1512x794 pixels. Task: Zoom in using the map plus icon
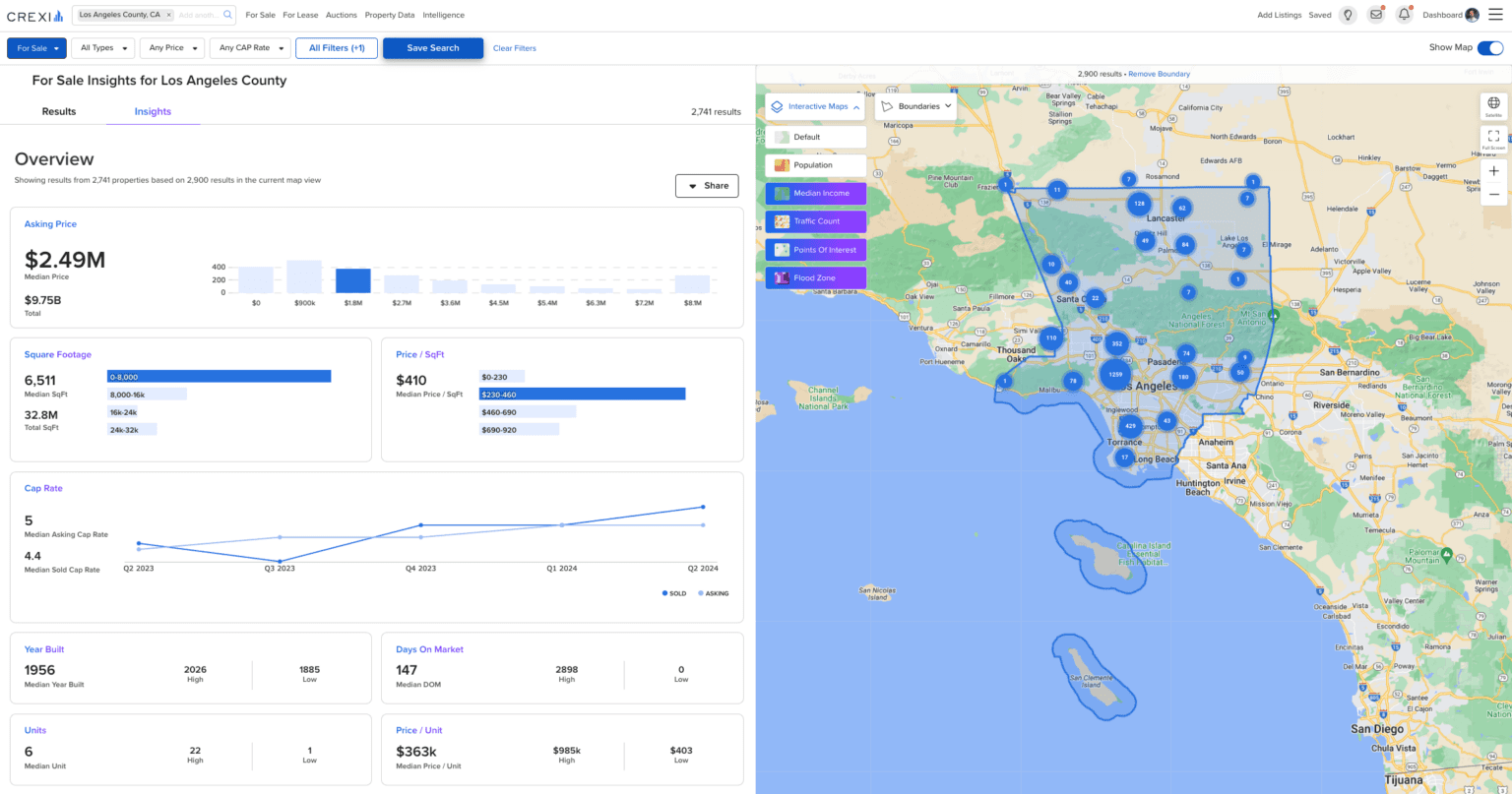tap(1493, 170)
